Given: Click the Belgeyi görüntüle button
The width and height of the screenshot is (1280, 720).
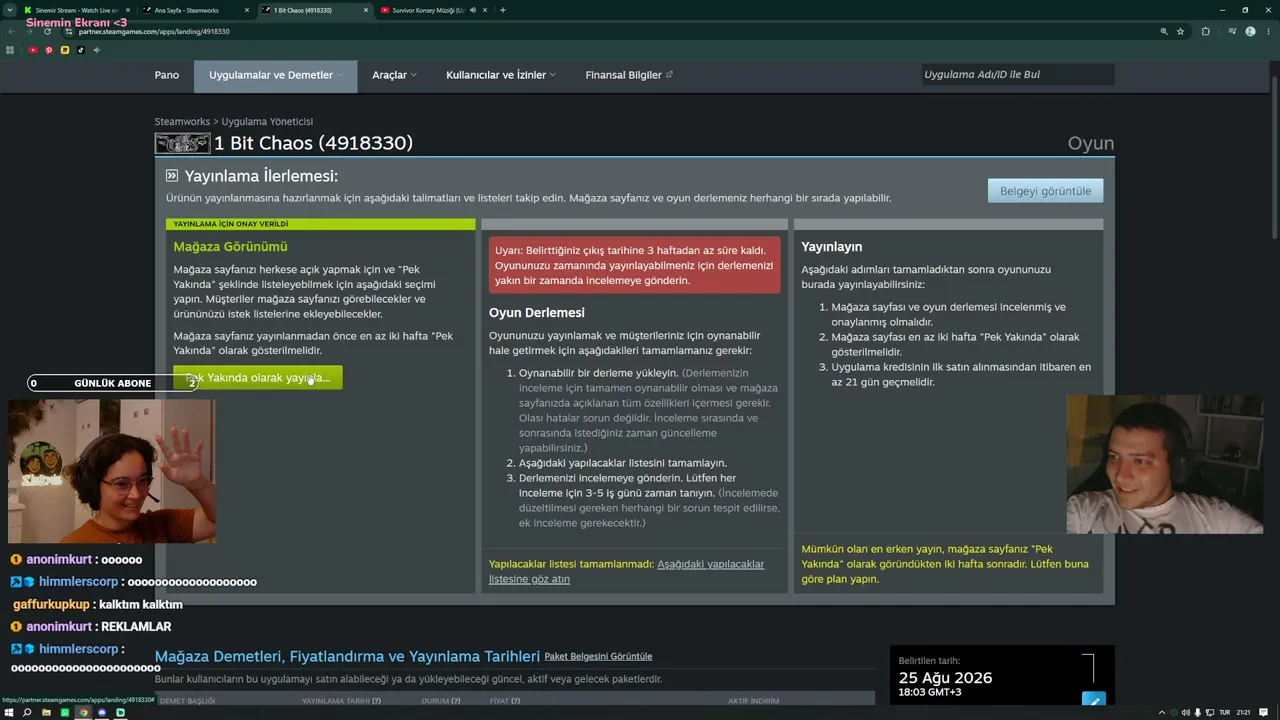Looking at the screenshot, I should tap(1045, 191).
